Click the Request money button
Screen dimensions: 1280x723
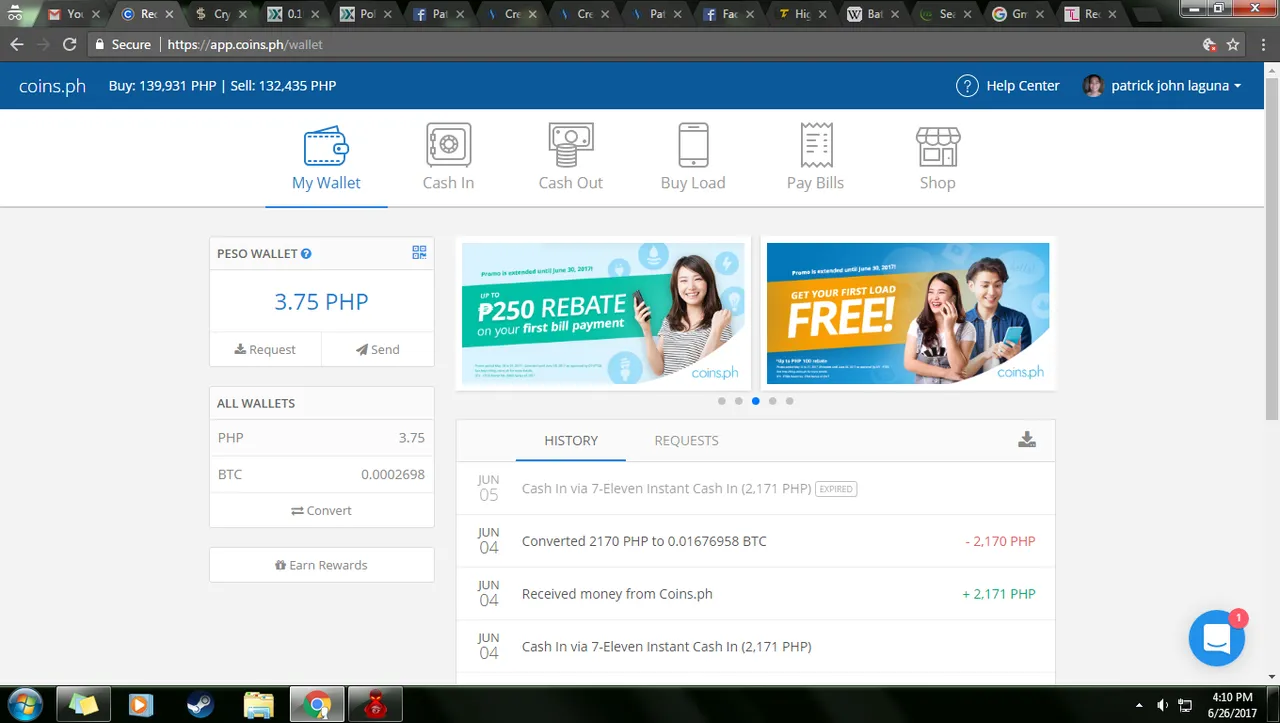pyautogui.click(x=265, y=349)
